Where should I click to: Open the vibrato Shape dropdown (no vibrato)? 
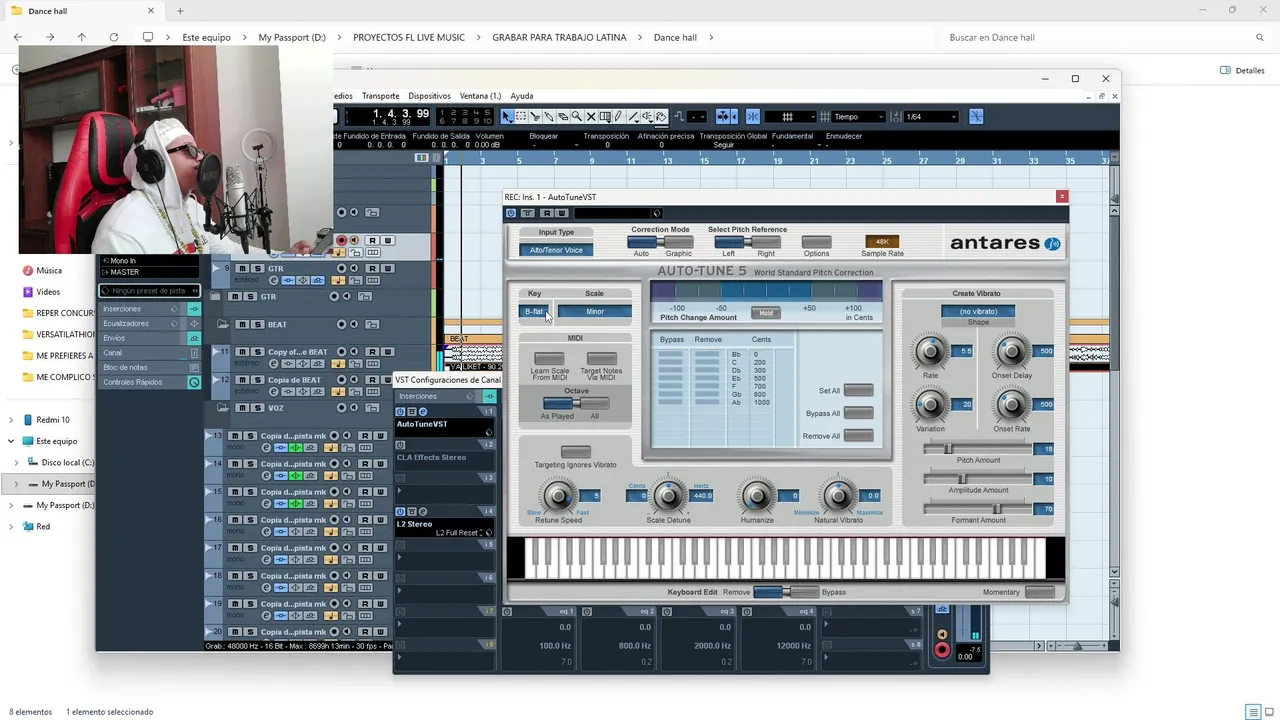[978, 311]
